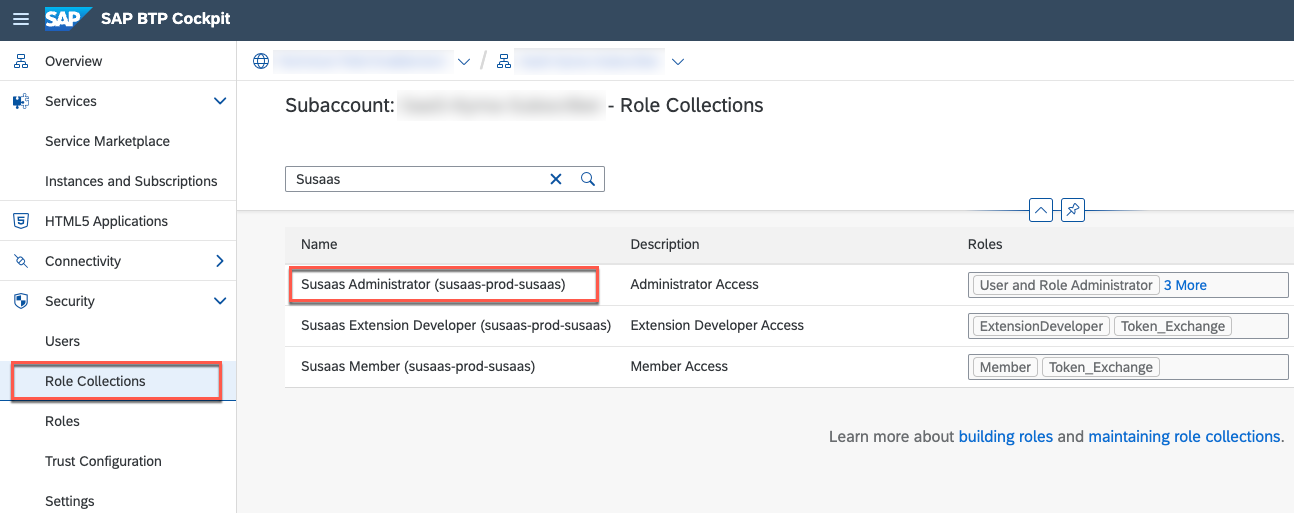Collapse the Services section
The height and width of the screenshot is (513, 1294).
click(x=220, y=101)
